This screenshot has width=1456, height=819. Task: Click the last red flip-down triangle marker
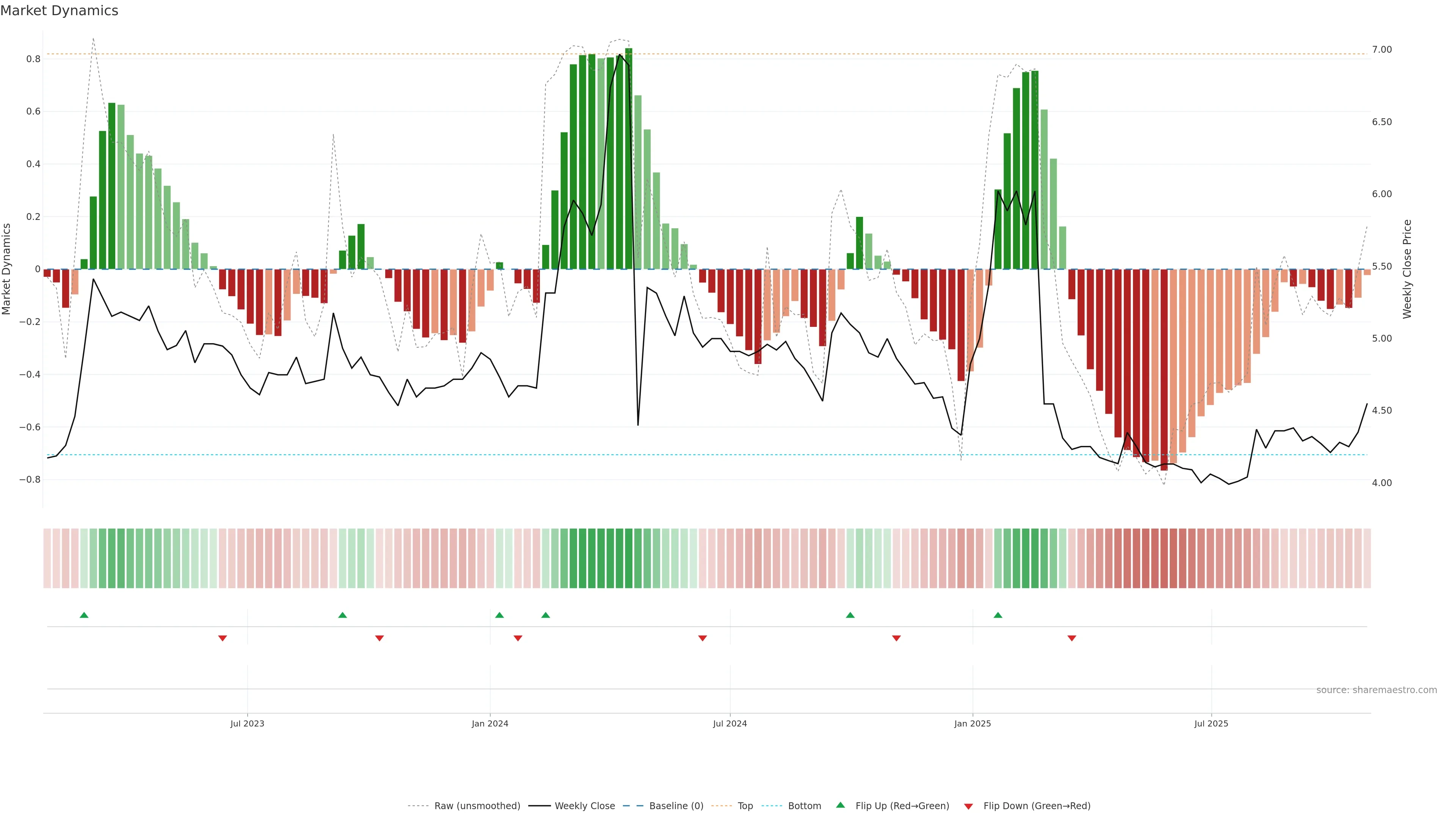[1072, 638]
